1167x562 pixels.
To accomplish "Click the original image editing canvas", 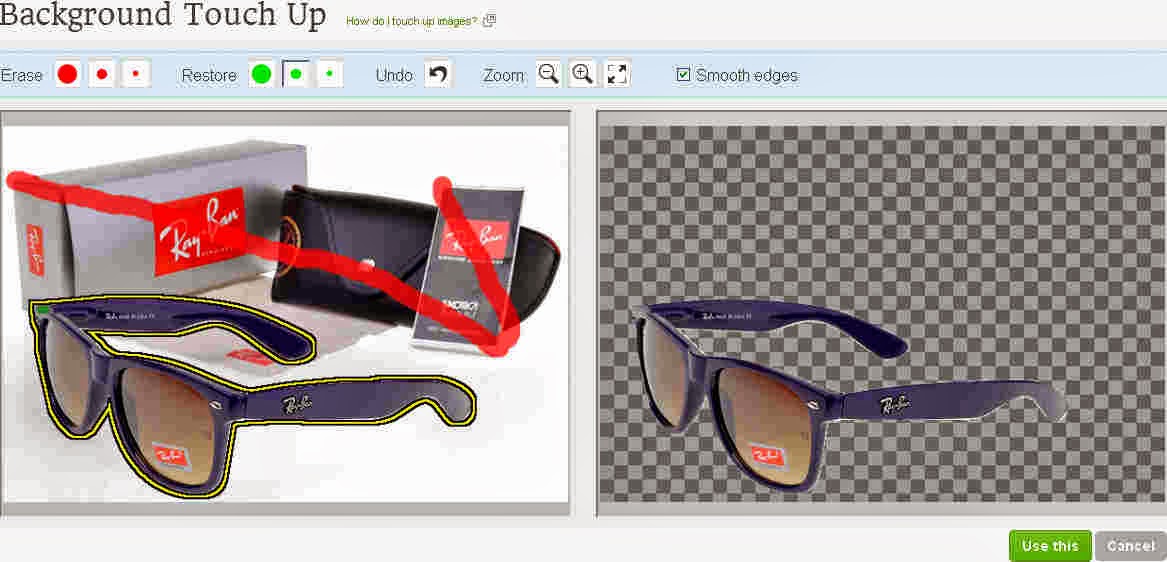I will 284,313.
